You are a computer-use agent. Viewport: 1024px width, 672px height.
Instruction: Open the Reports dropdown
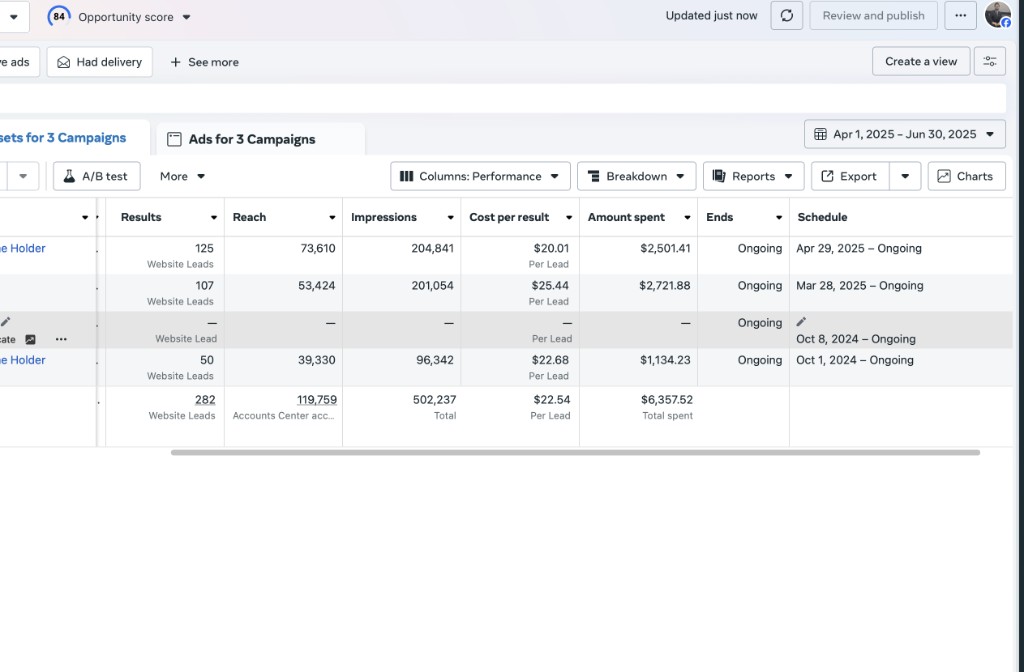coord(753,176)
